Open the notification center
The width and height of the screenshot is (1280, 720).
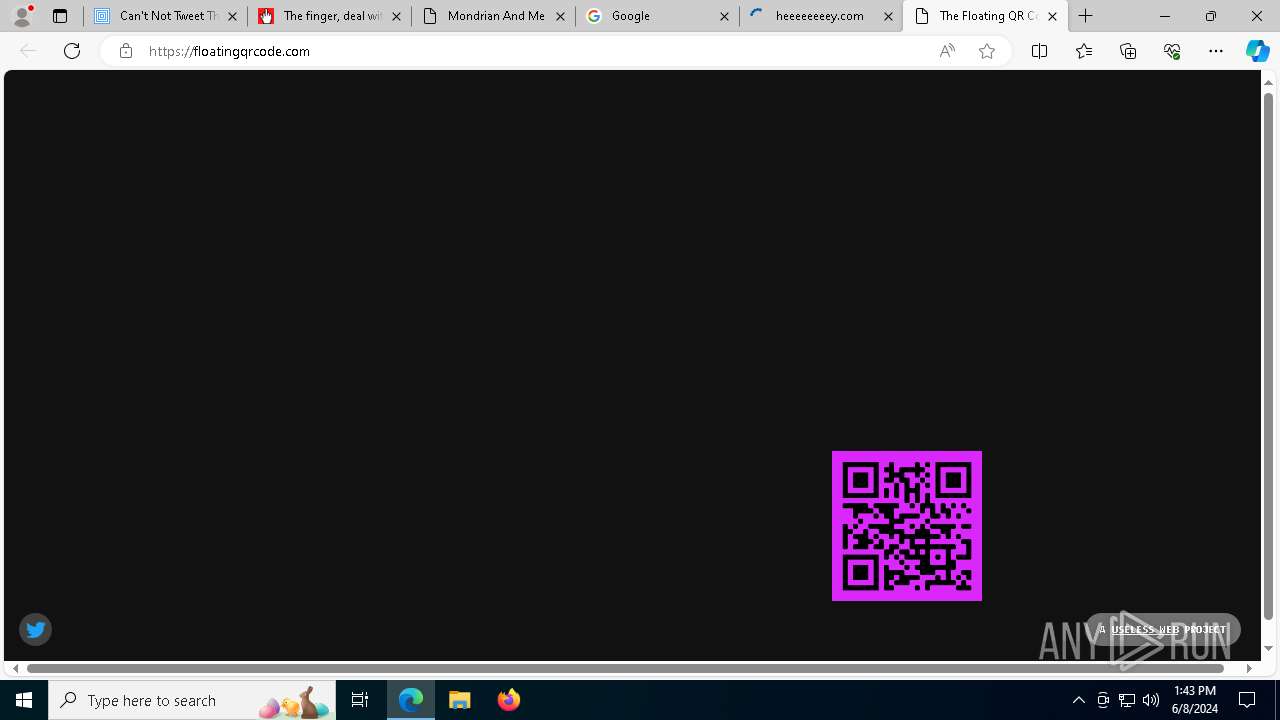click(1248, 700)
